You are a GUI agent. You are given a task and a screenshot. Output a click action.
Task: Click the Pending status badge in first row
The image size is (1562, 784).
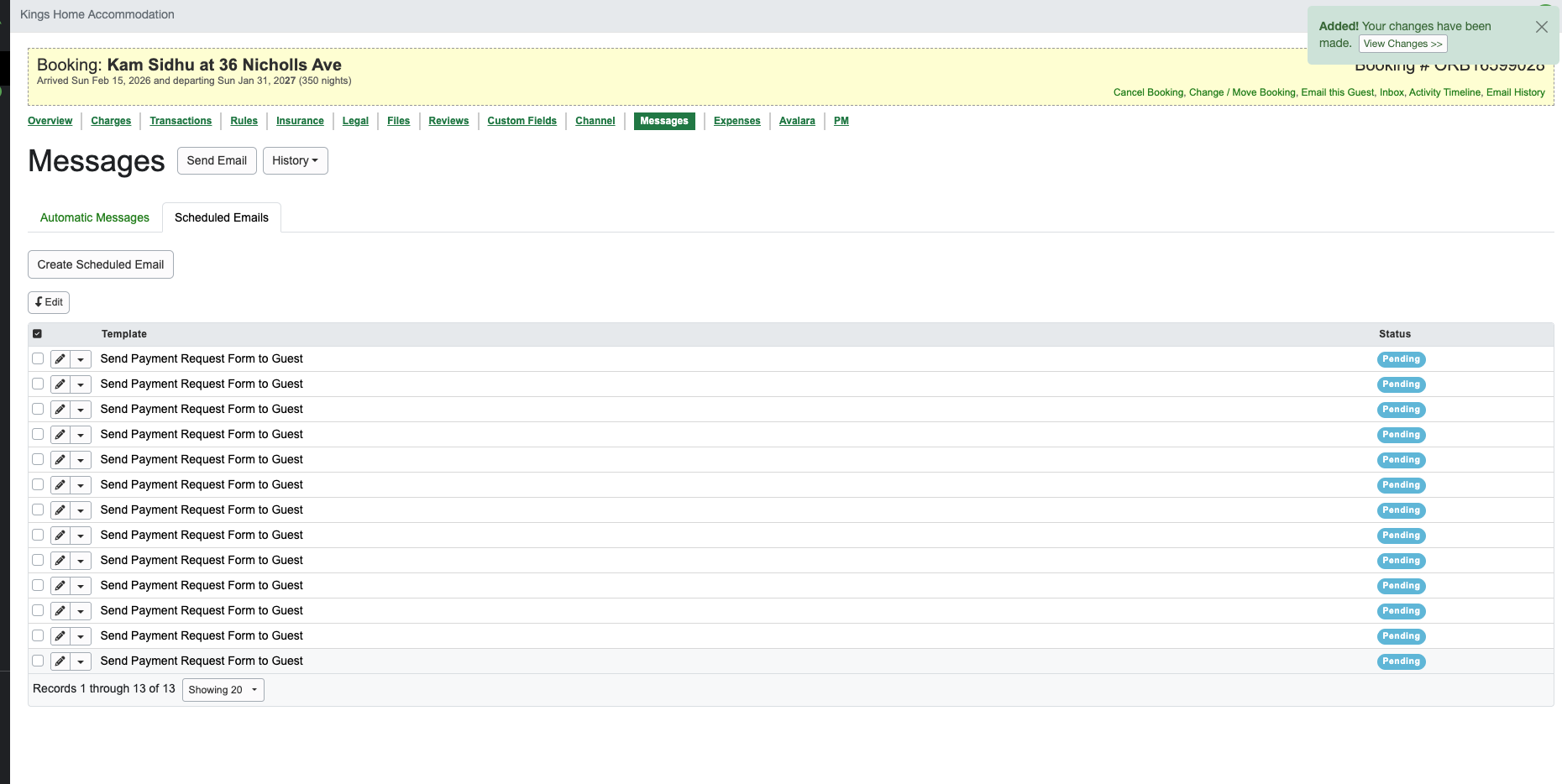pyautogui.click(x=1401, y=359)
